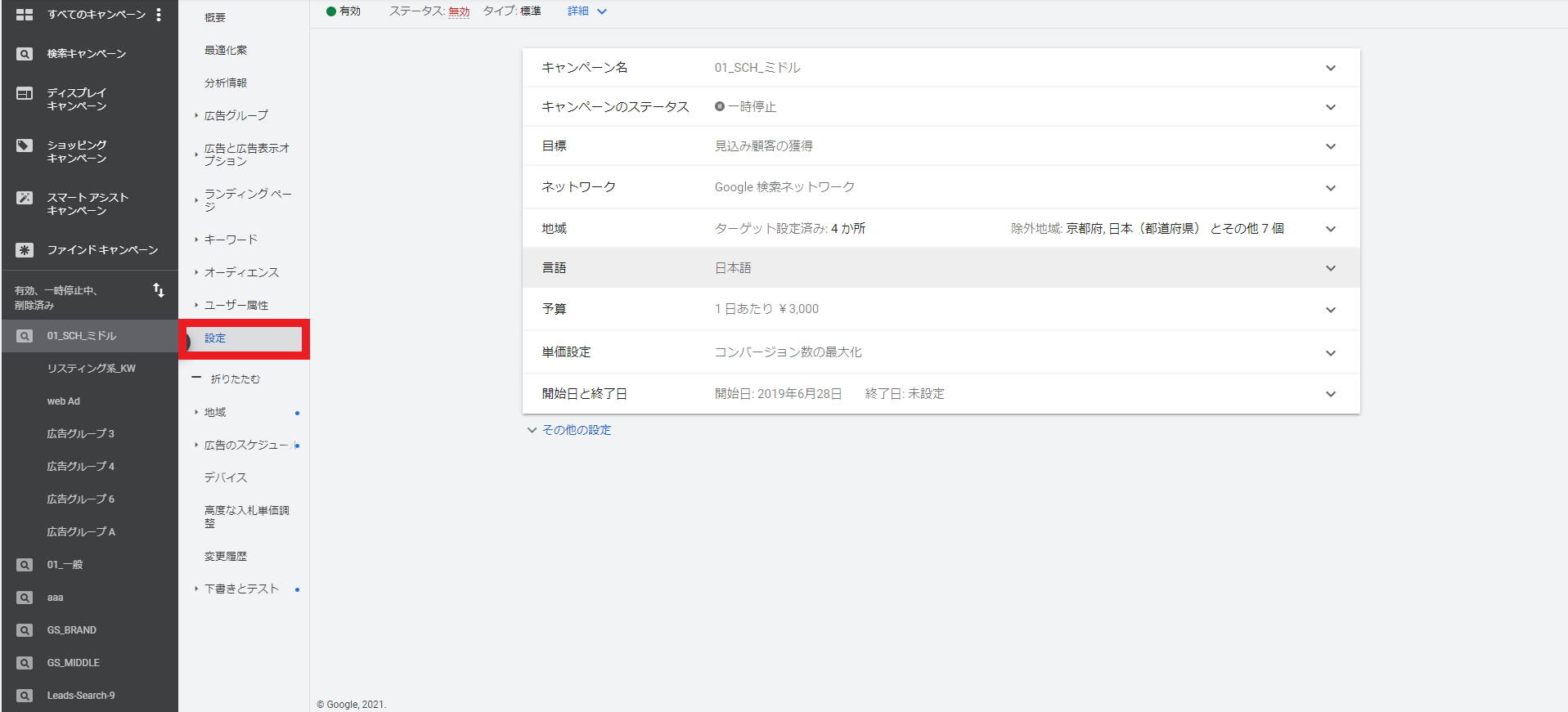The height and width of the screenshot is (712, 1568).
Task: Expand the 地域 settings row chevron
Action: click(x=1331, y=229)
